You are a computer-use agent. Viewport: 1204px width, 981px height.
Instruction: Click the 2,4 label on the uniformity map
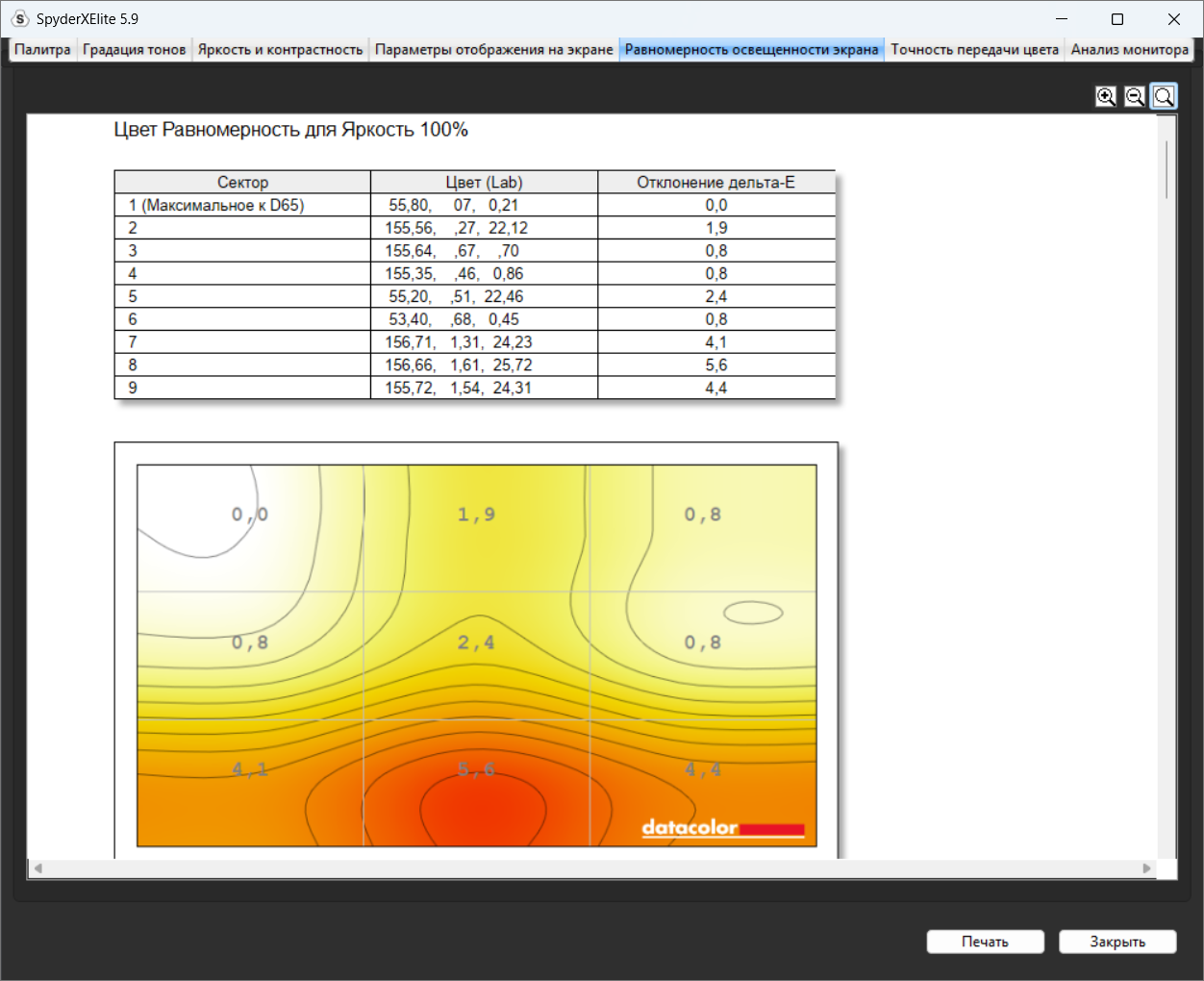point(476,642)
